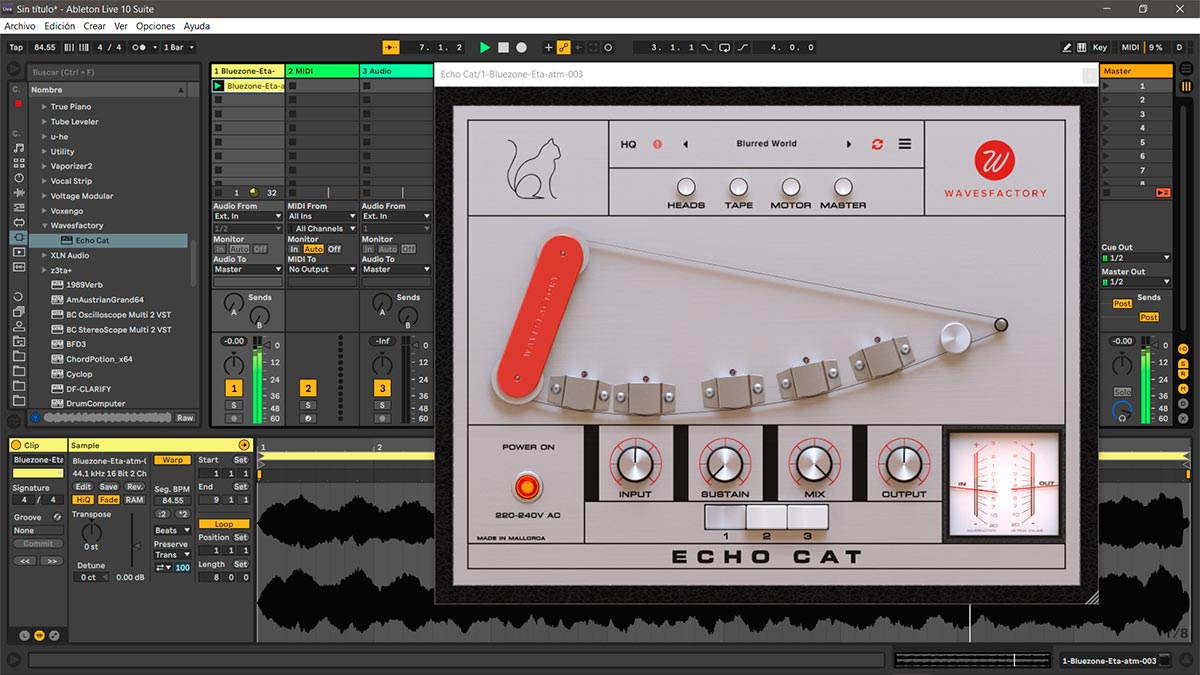Viewport: 1200px width, 675px height.
Task: Halve tempo with the :2 button
Action: point(162,514)
